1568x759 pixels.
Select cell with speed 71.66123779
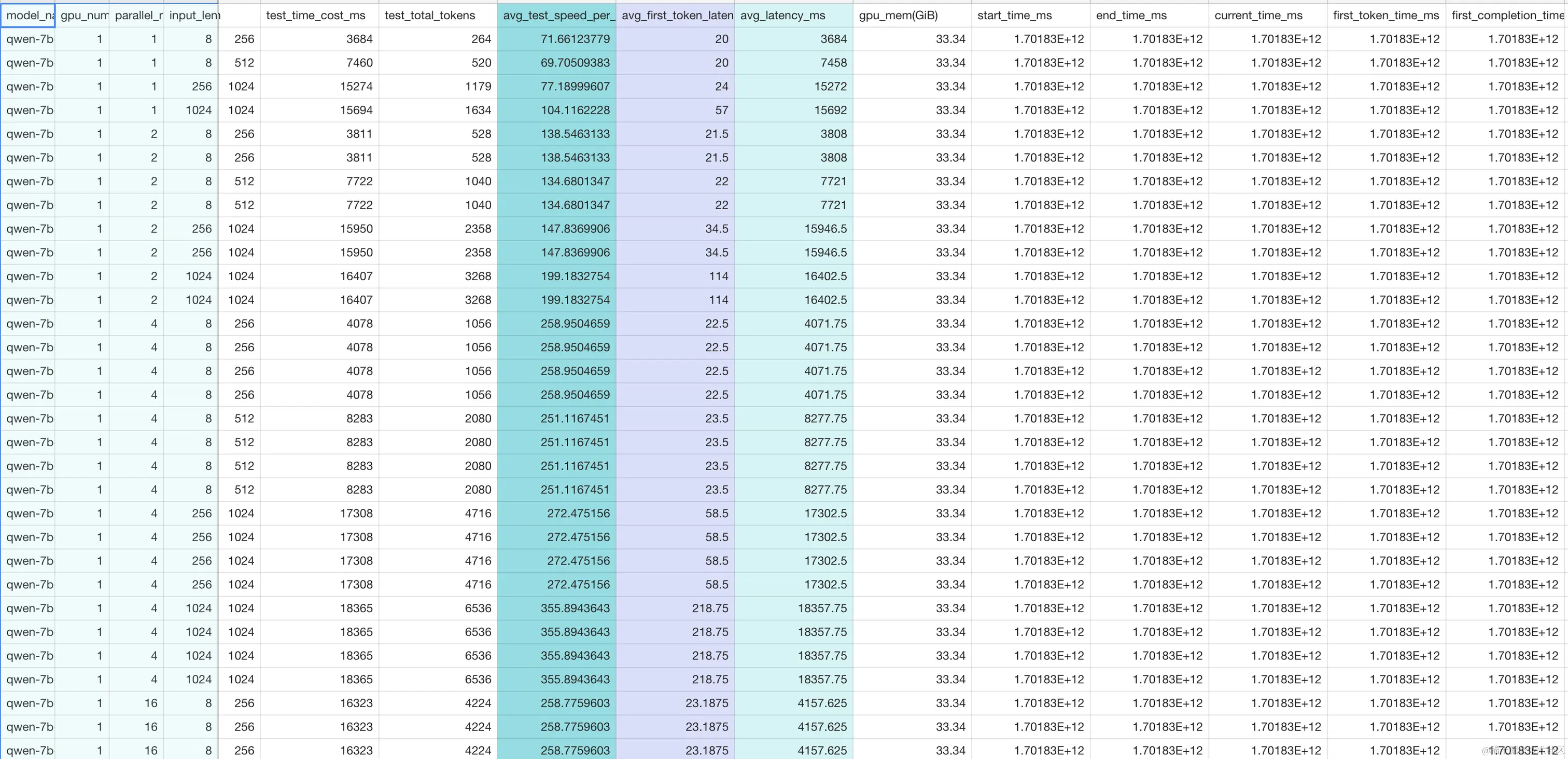click(x=575, y=39)
